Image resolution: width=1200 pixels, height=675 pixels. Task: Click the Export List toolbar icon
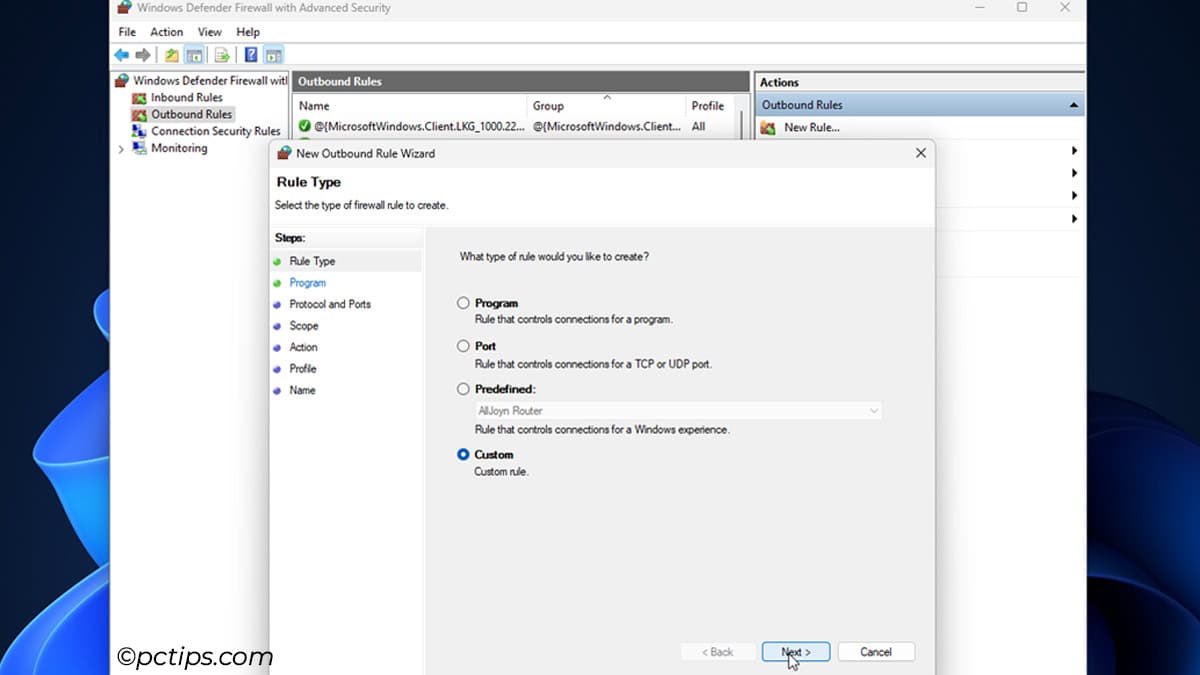[x=221, y=55]
